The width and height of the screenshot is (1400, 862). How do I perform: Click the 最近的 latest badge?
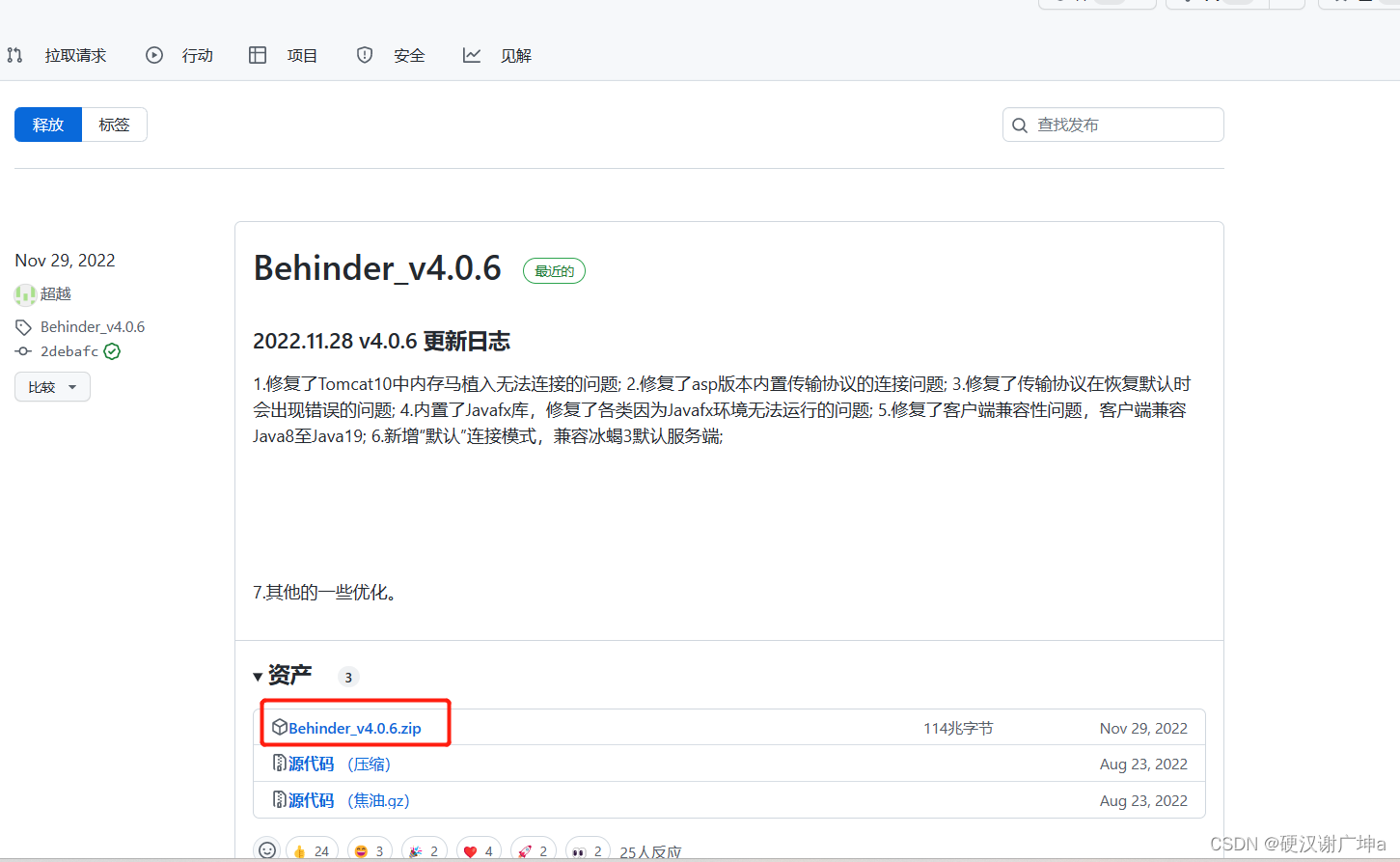(x=554, y=271)
